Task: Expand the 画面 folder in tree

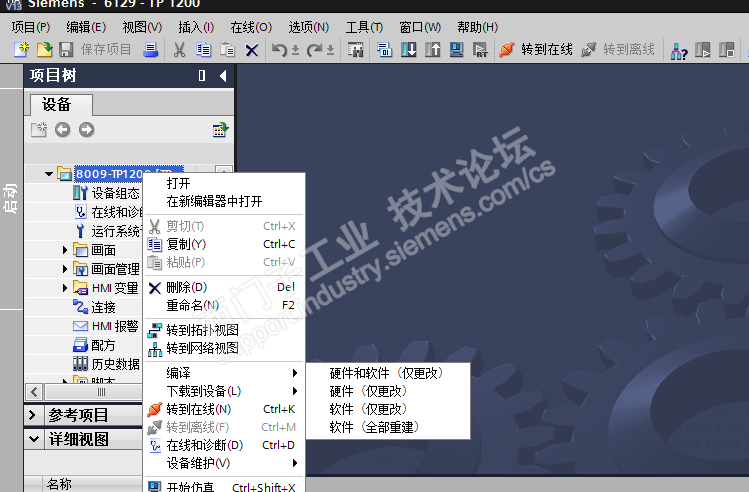Action: 65,250
